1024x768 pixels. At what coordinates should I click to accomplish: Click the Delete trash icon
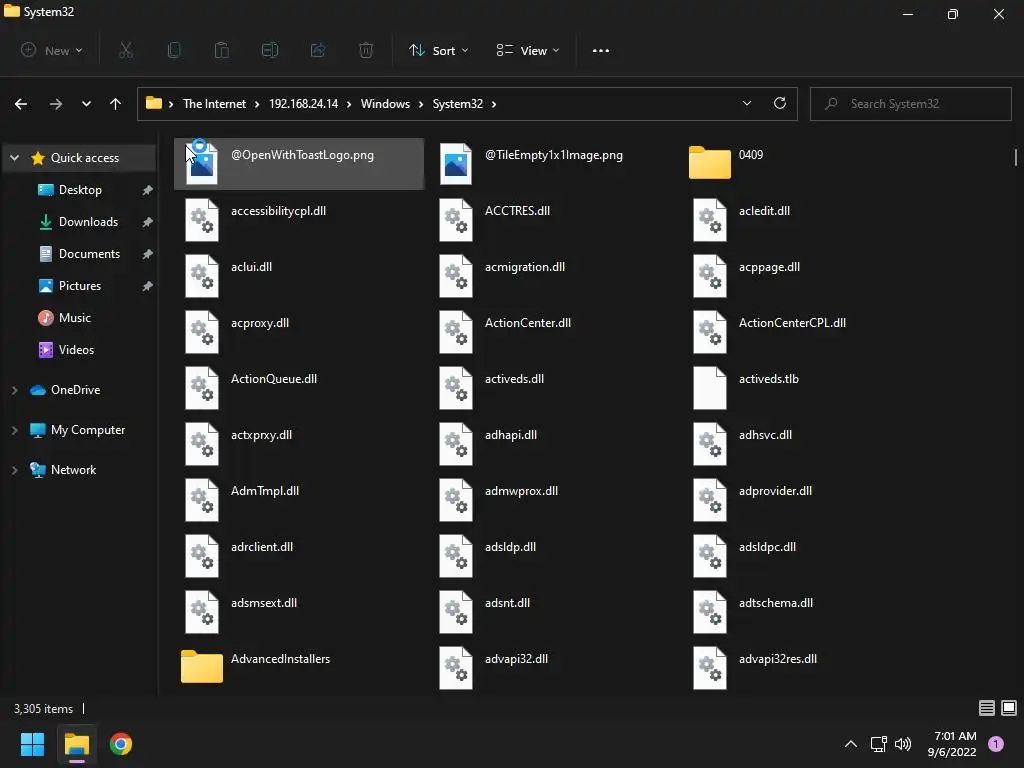point(366,50)
